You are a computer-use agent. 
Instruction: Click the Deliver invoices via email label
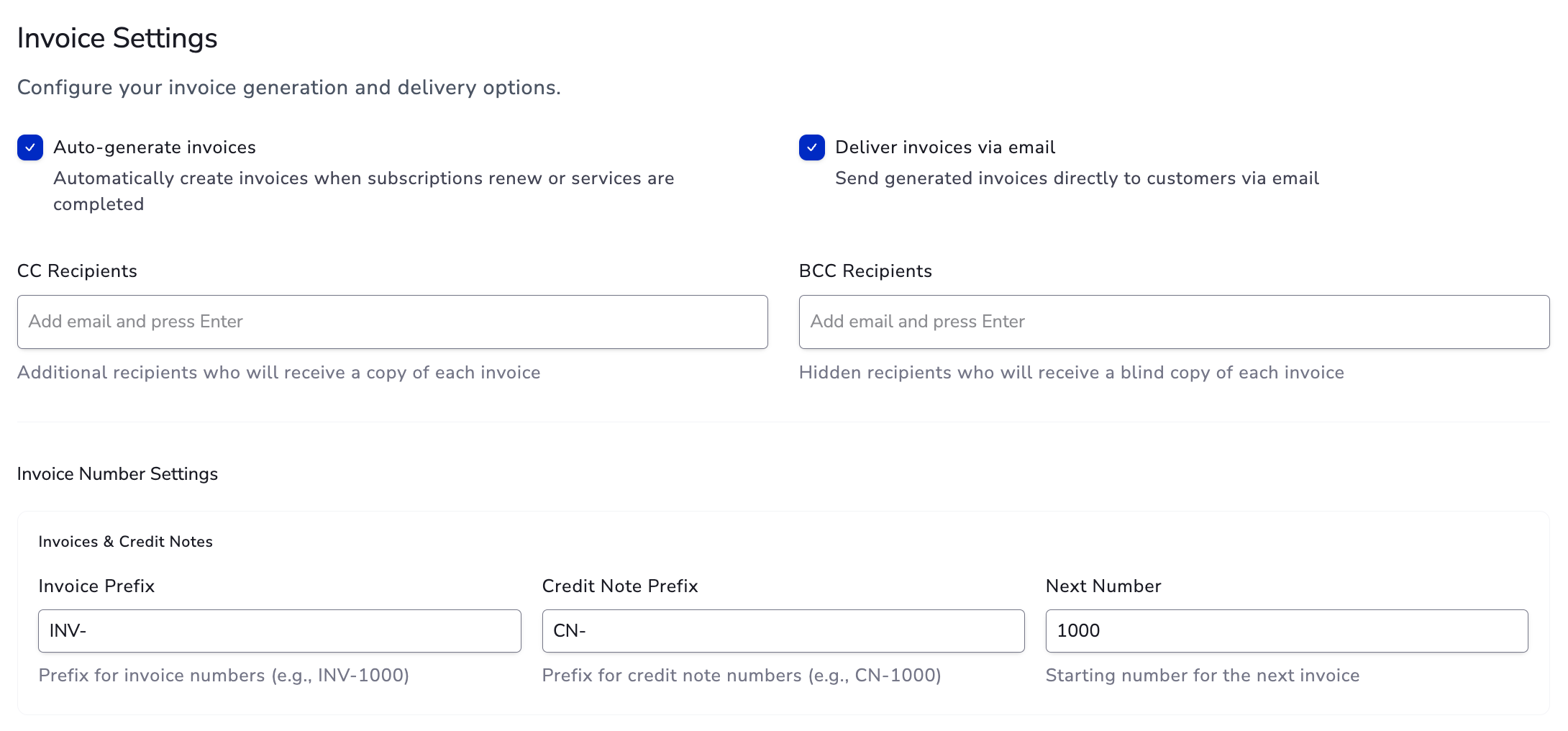coord(944,147)
